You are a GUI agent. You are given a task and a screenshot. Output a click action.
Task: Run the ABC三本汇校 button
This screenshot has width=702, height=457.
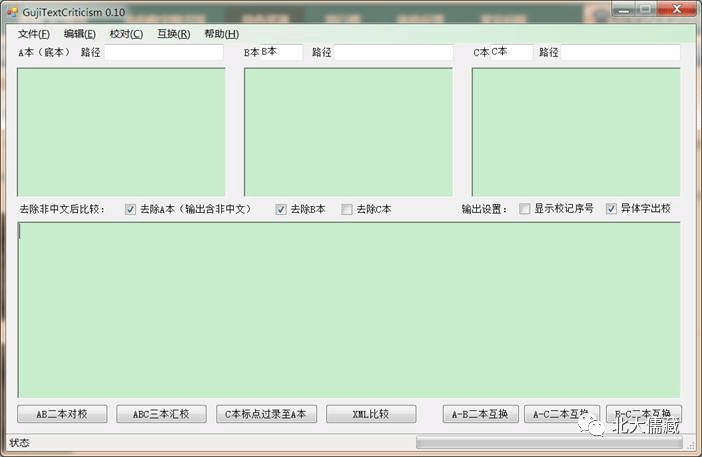point(161,414)
